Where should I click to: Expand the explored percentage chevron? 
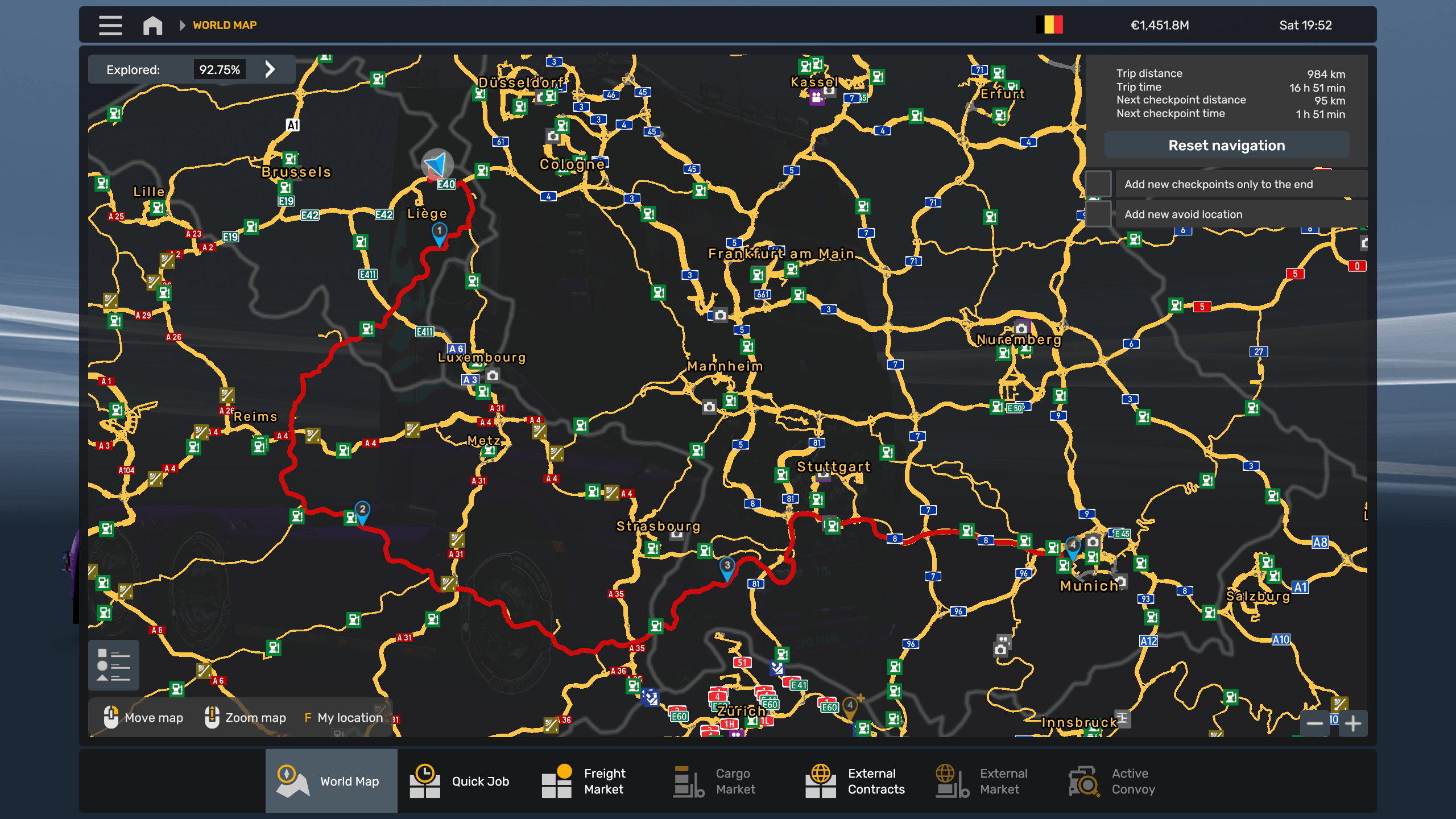[x=270, y=69]
